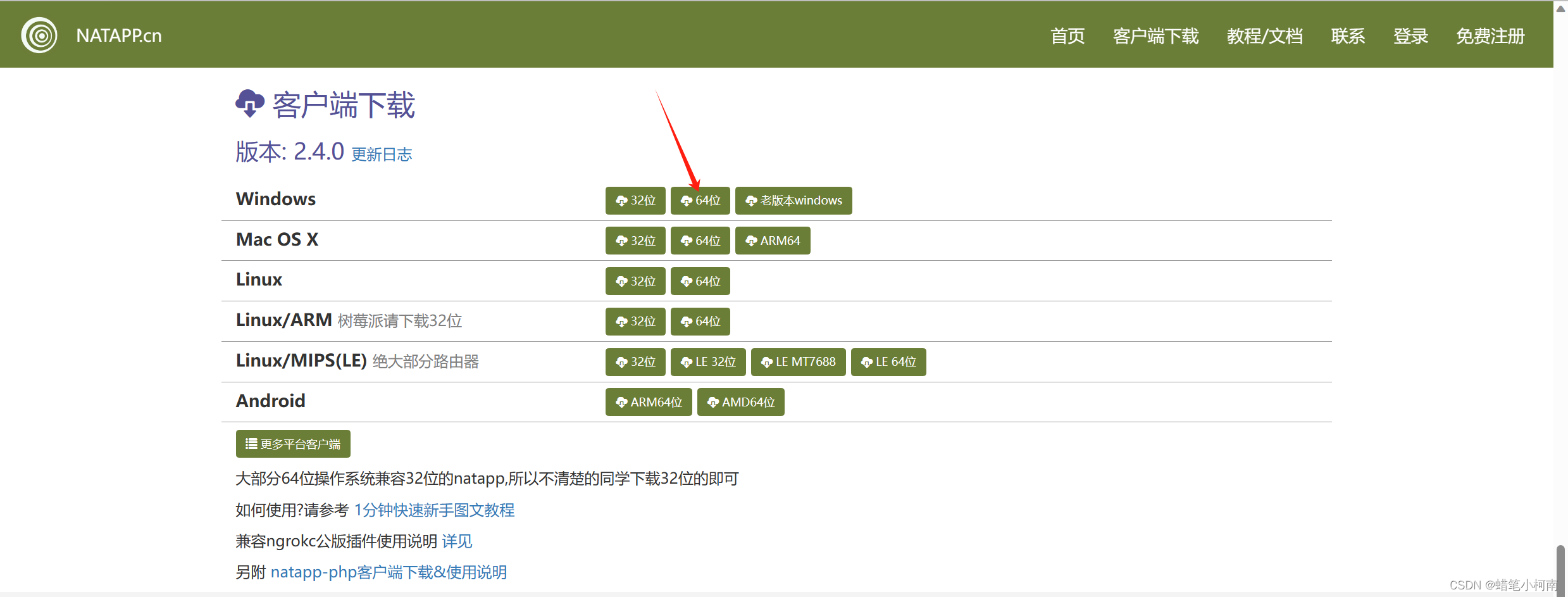Download Linux/ARM 32位 client
This screenshot has height=597, width=1568.
click(635, 322)
